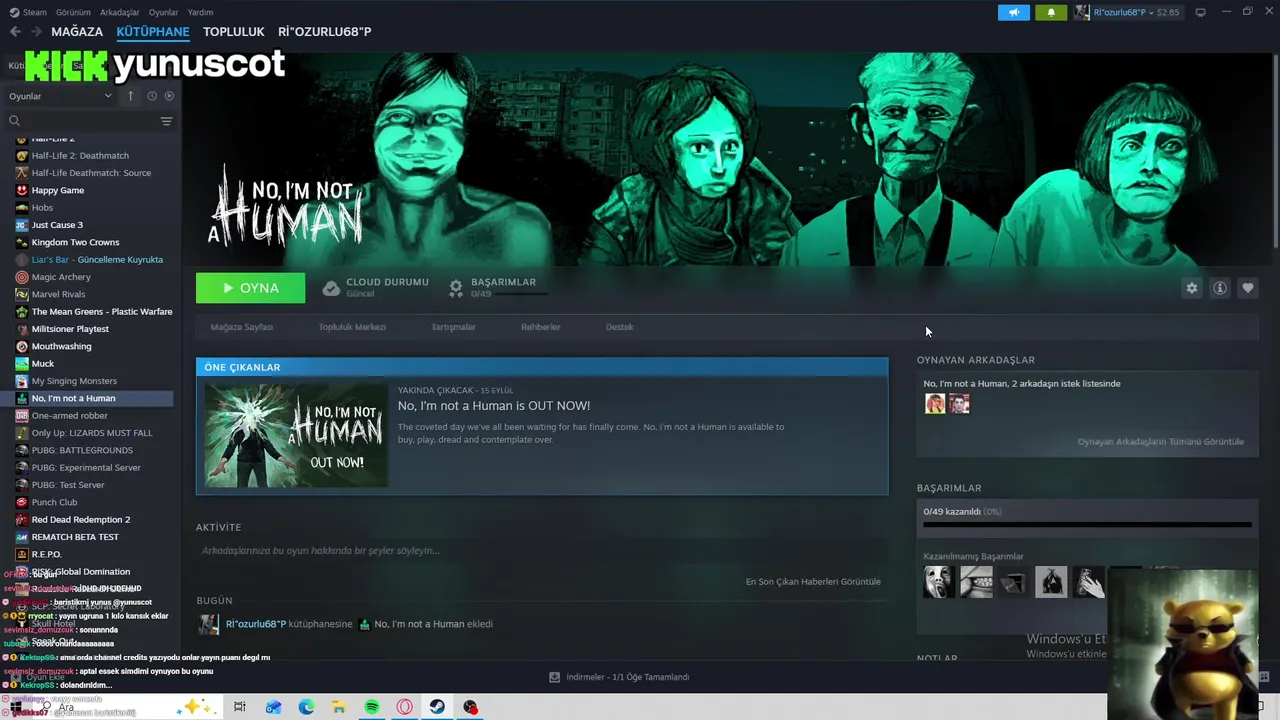
Task: Open Topluluk Merkezi link
Action: [352, 327]
